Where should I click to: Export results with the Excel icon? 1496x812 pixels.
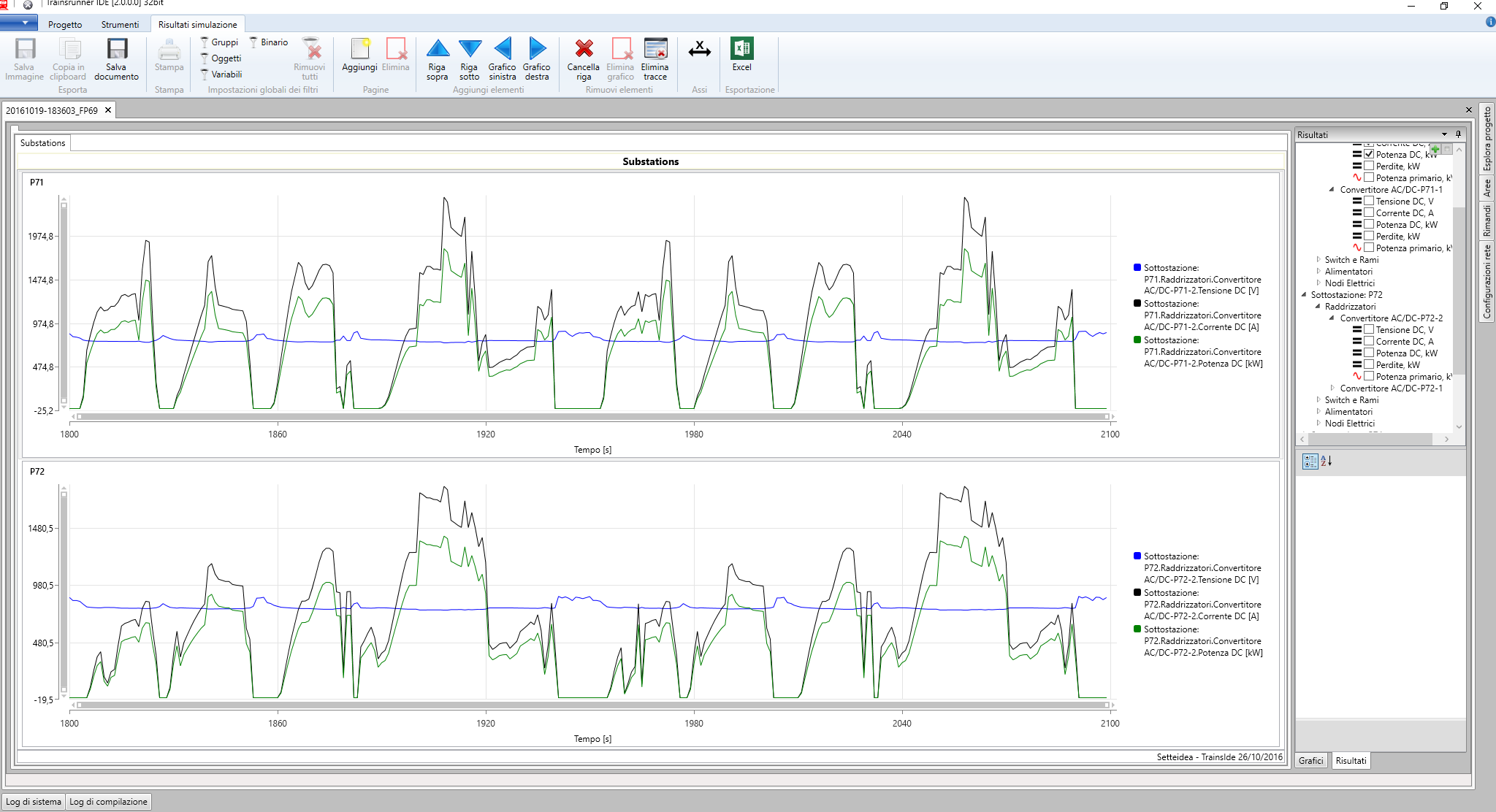(741, 50)
